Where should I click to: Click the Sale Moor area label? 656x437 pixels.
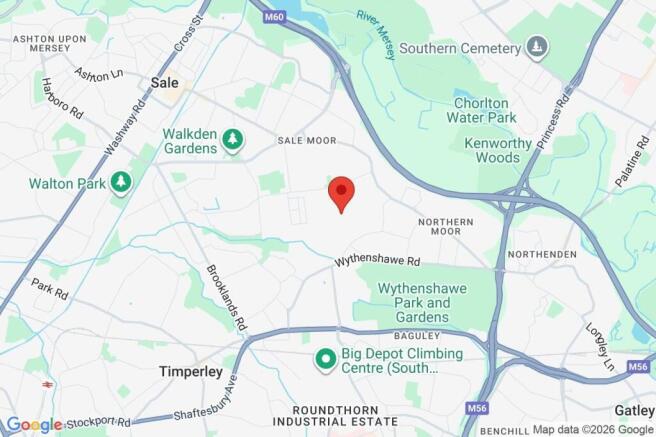point(307,141)
